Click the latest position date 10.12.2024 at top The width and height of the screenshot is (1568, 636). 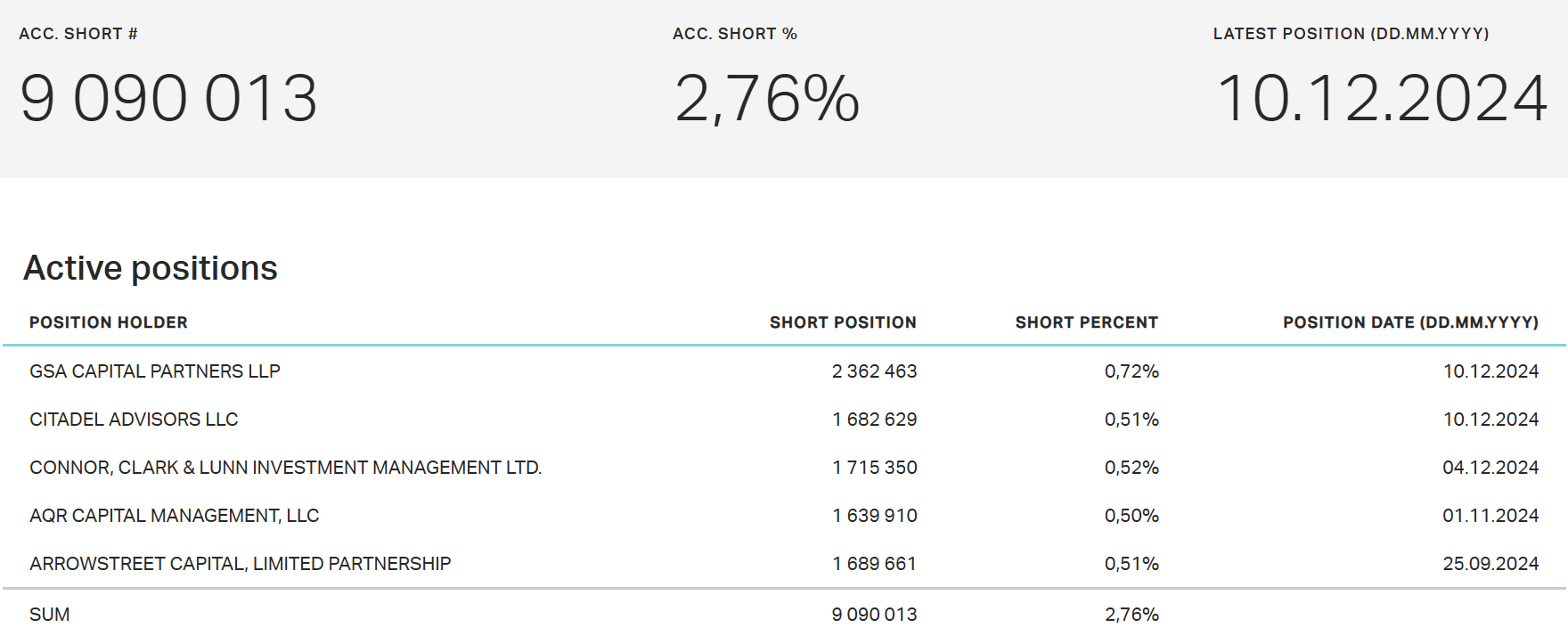tap(1382, 98)
